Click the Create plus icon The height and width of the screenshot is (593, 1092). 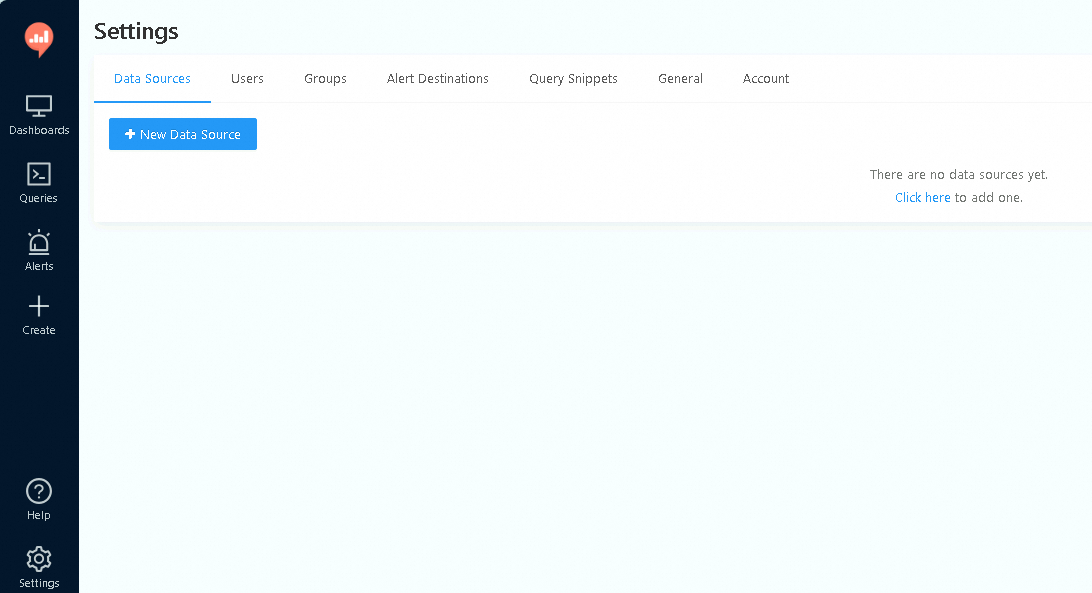[39, 307]
